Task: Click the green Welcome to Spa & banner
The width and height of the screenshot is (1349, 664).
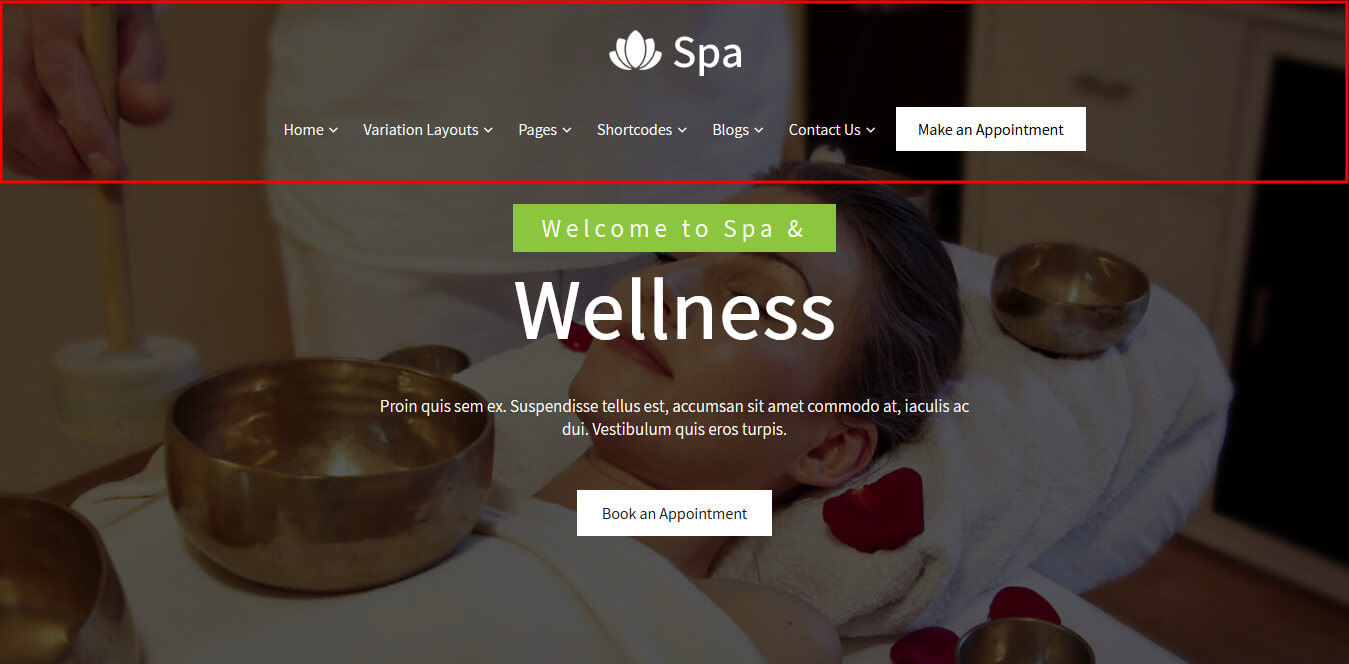Action: pos(674,228)
